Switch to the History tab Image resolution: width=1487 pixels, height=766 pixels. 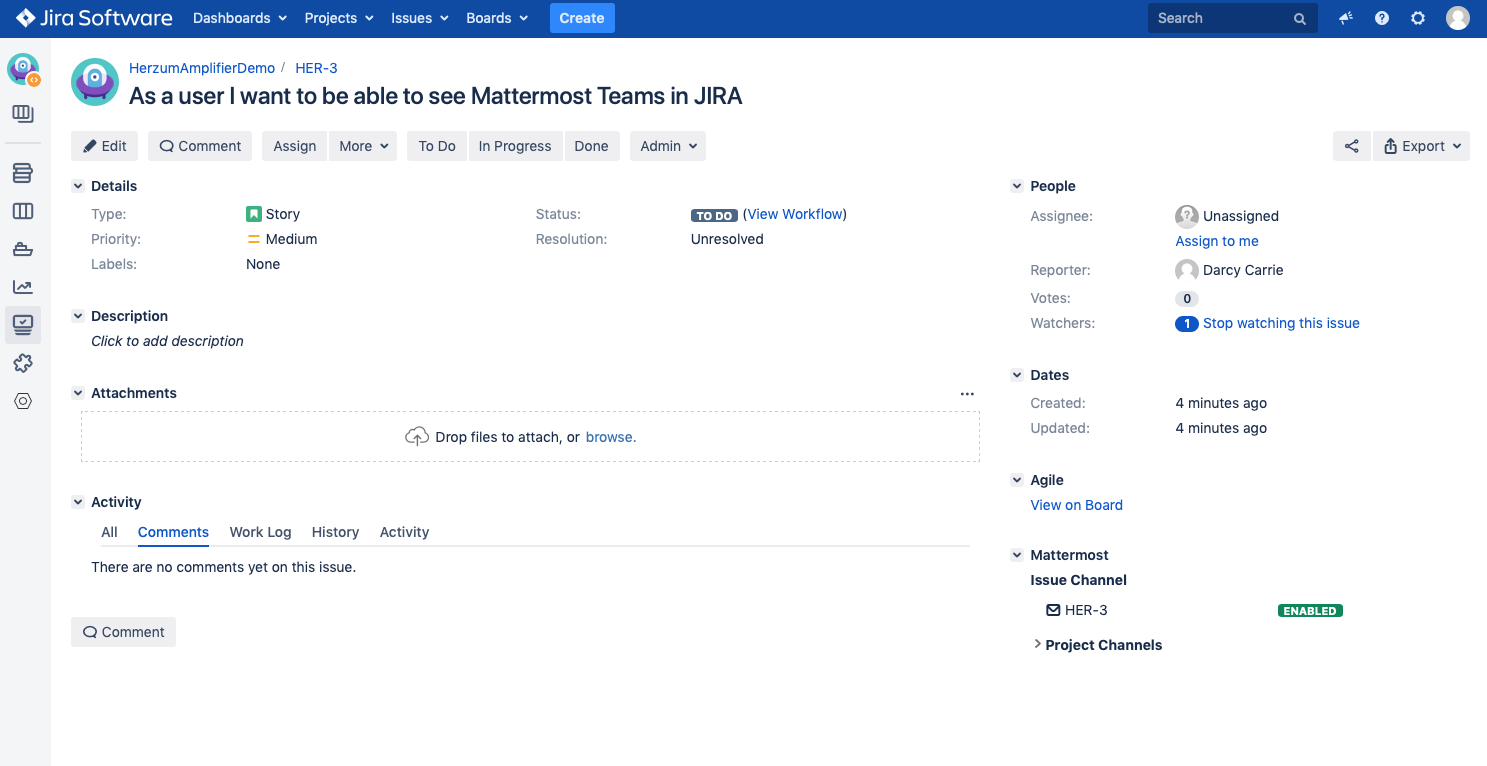335,532
